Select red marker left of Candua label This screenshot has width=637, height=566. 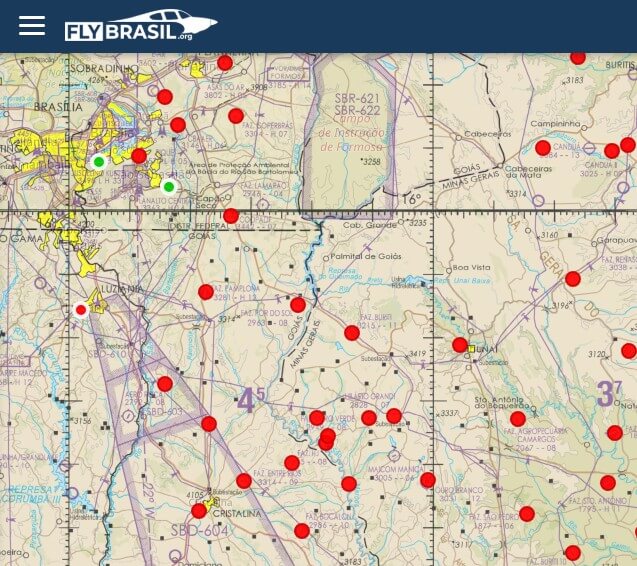[543, 148]
